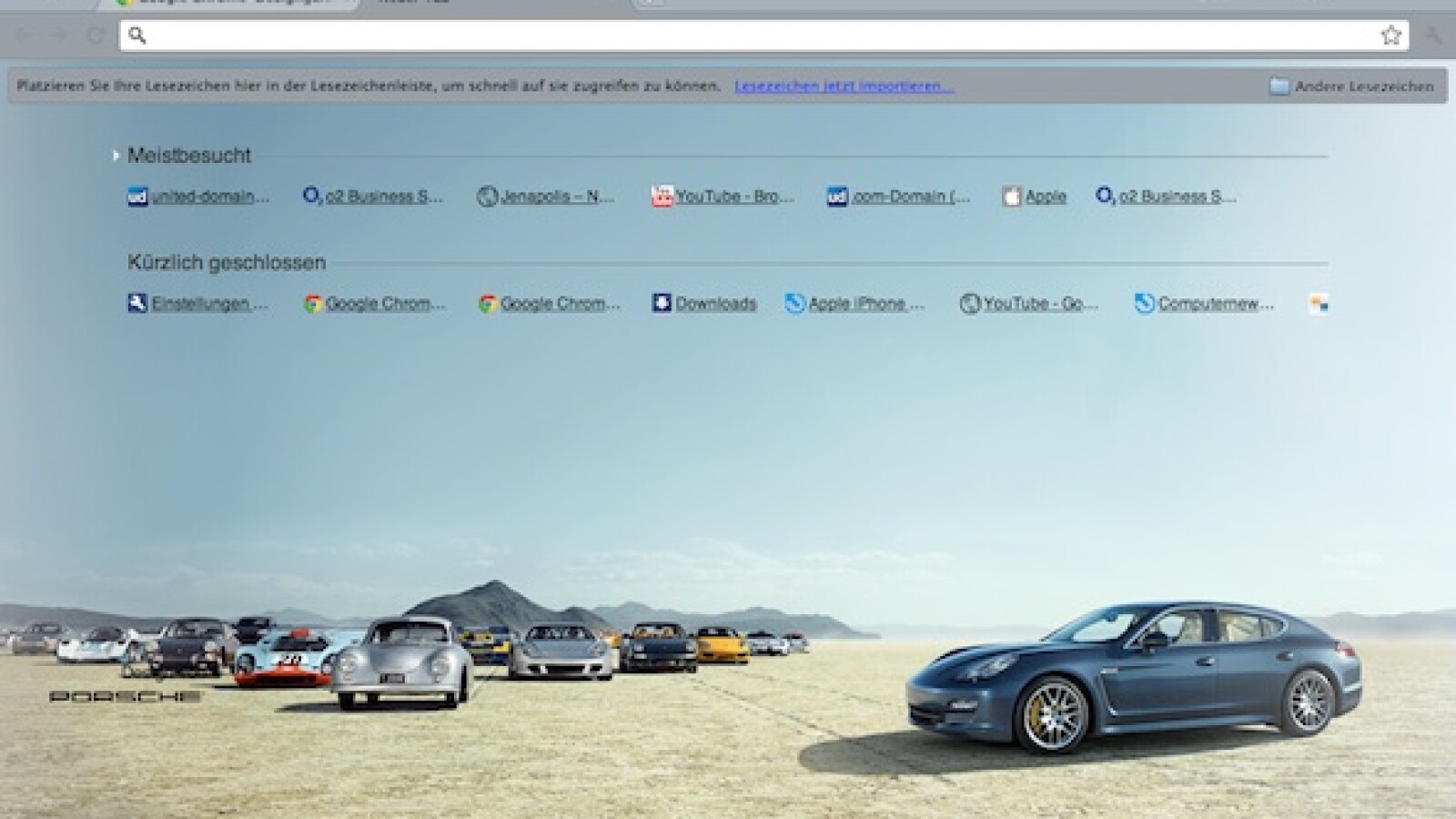Click the forward navigation arrow
Screen dimensions: 1456x819
pyautogui.click(x=58, y=35)
